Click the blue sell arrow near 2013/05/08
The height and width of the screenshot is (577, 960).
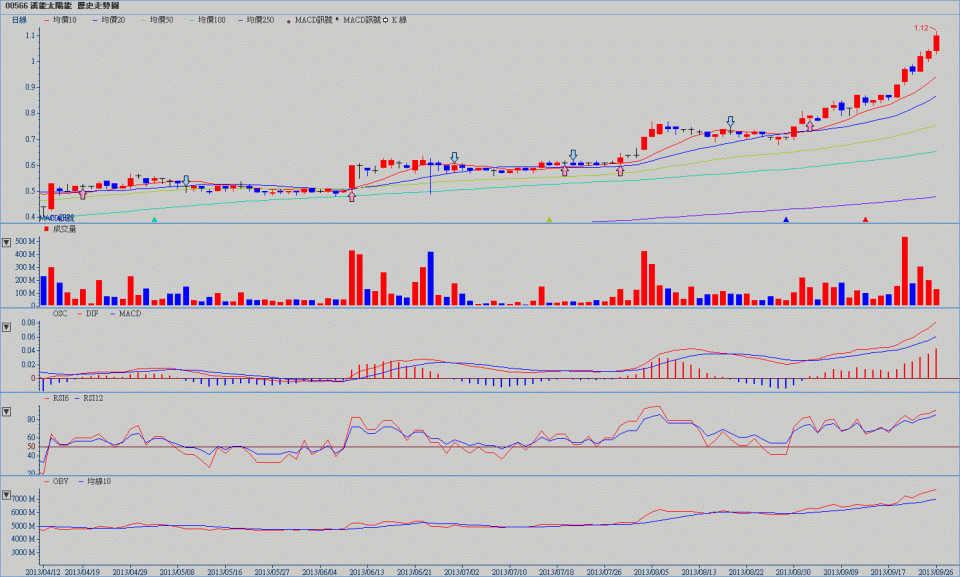(186, 181)
